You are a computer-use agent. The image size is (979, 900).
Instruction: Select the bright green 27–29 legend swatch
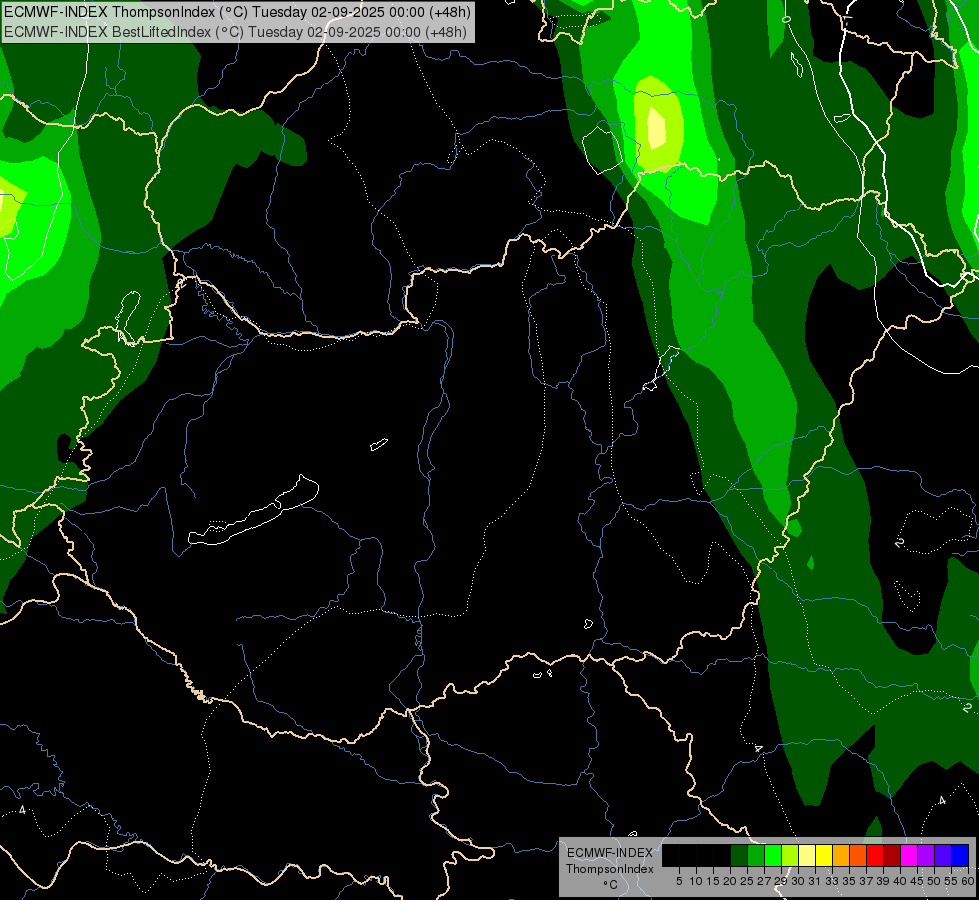point(773,855)
